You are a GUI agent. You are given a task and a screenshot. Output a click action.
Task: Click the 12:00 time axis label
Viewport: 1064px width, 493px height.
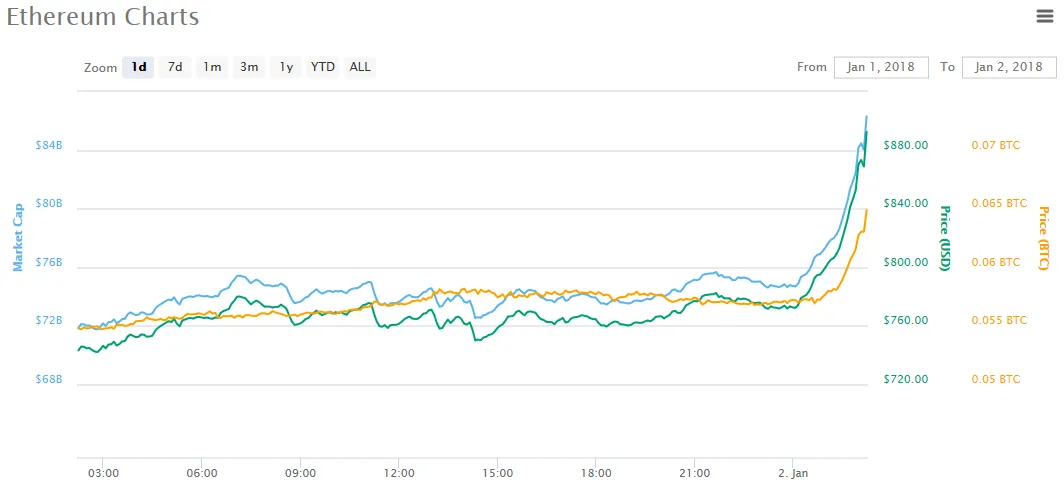tap(398, 473)
